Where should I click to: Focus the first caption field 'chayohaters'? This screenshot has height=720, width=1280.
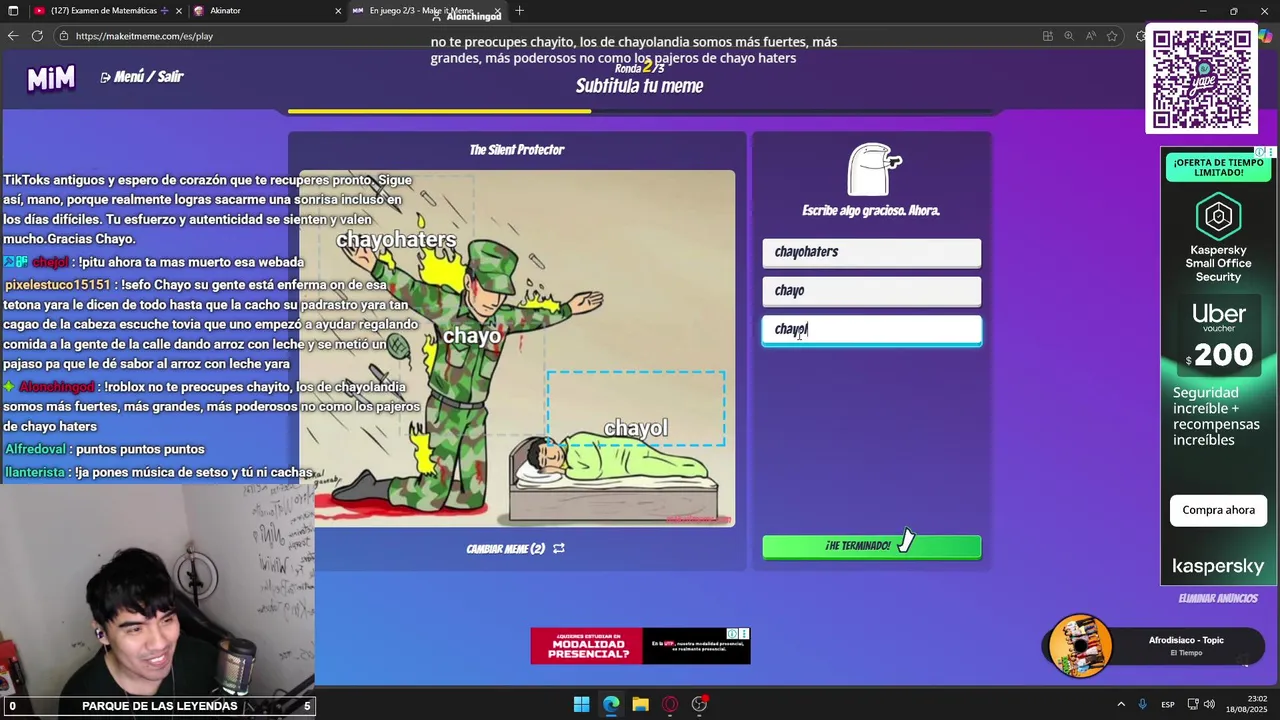(x=871, y=252)
